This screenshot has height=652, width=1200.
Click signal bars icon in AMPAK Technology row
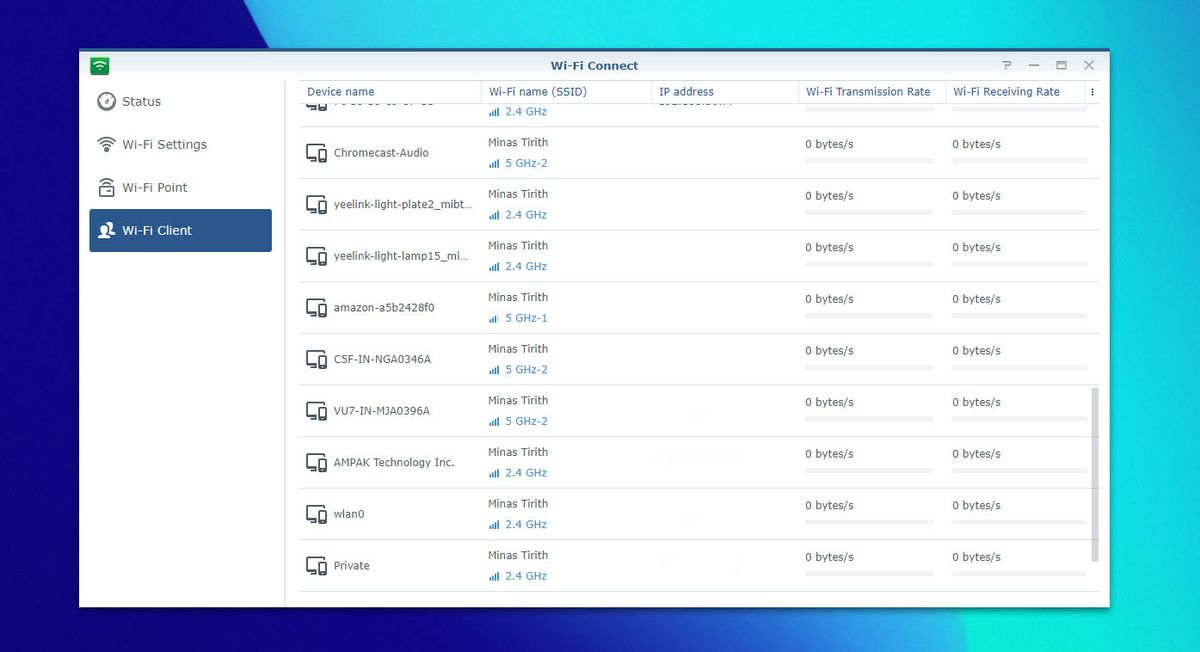click(x=494, y=474)
